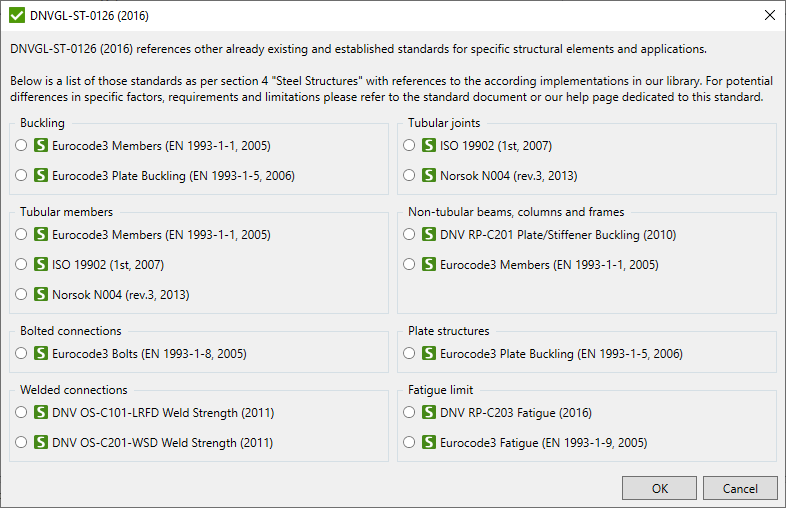Click the S icon next to Eurocode3 Bolts
The image size is (786, 508).
point(41,354)
